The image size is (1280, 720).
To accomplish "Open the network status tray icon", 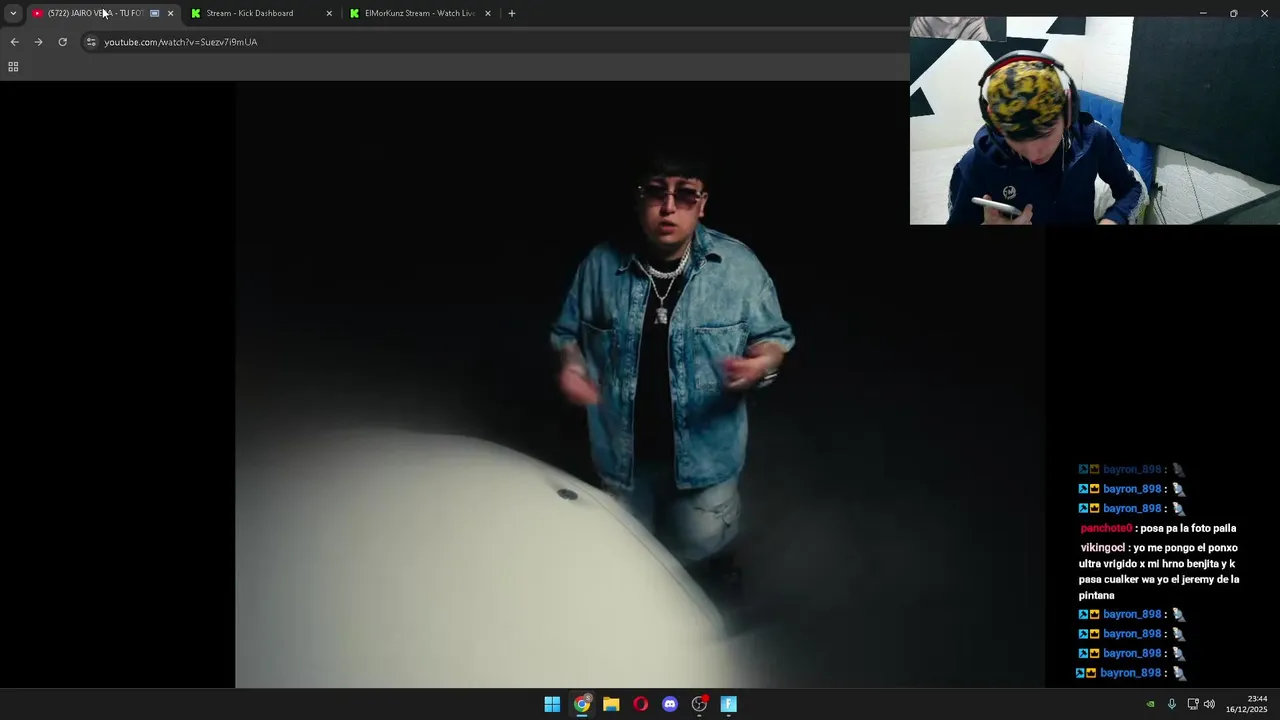I will [1193, 704].
